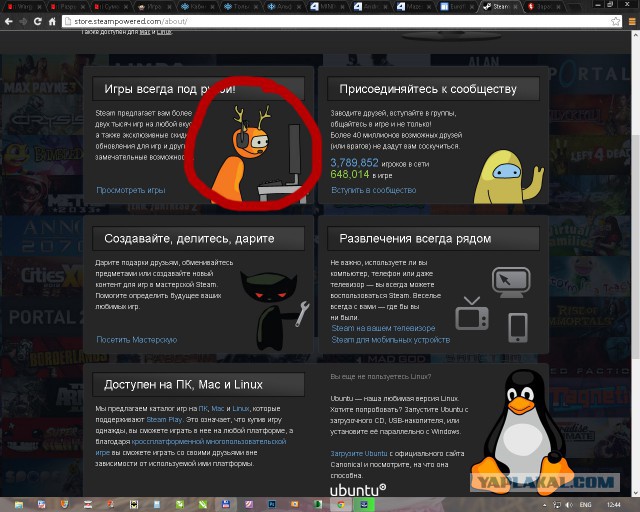Click the Steam на вашем телевизоре link
This screenshot has width=640, height=512.
[x=383, y=328]
